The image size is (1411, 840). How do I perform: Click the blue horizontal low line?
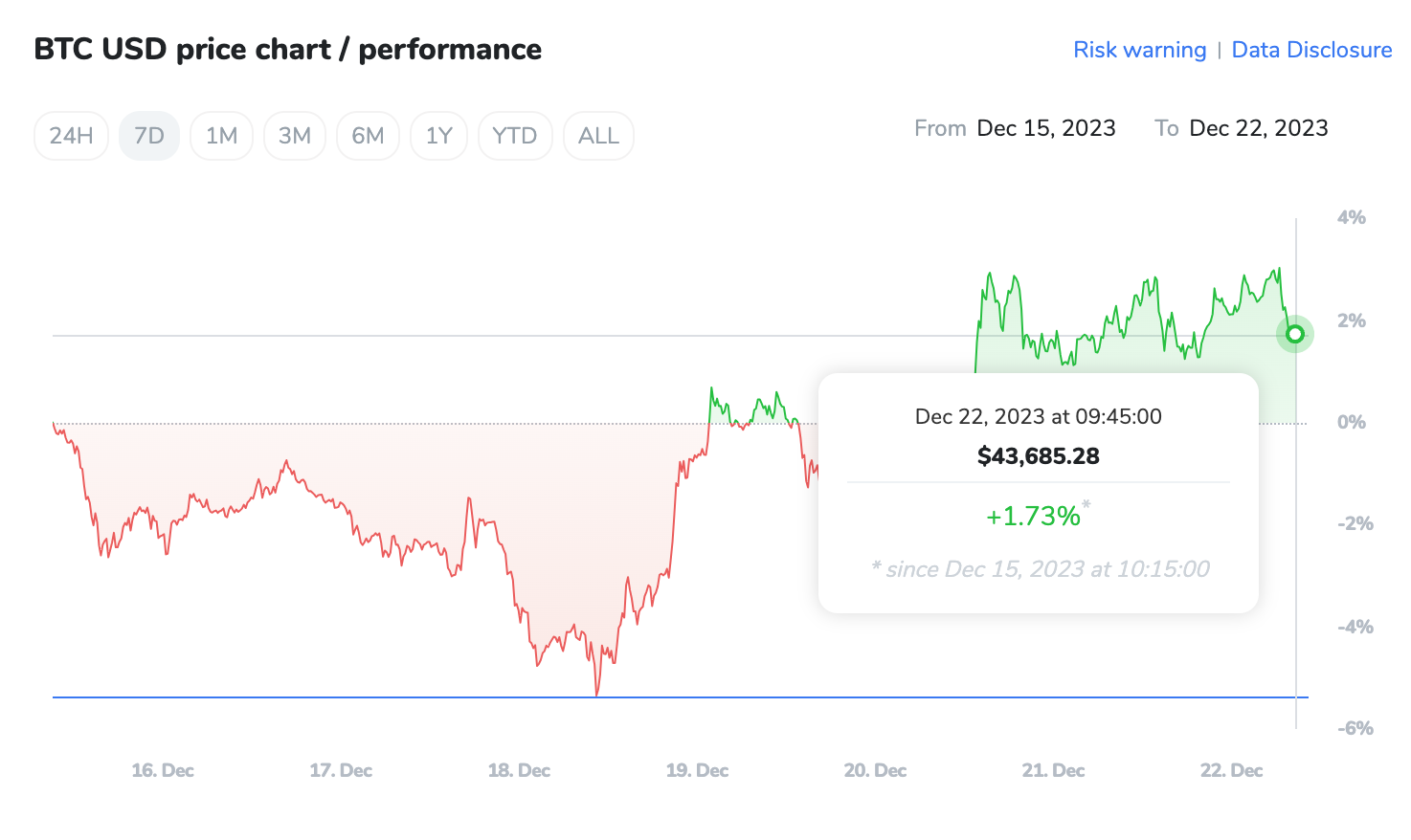[287, 697]
